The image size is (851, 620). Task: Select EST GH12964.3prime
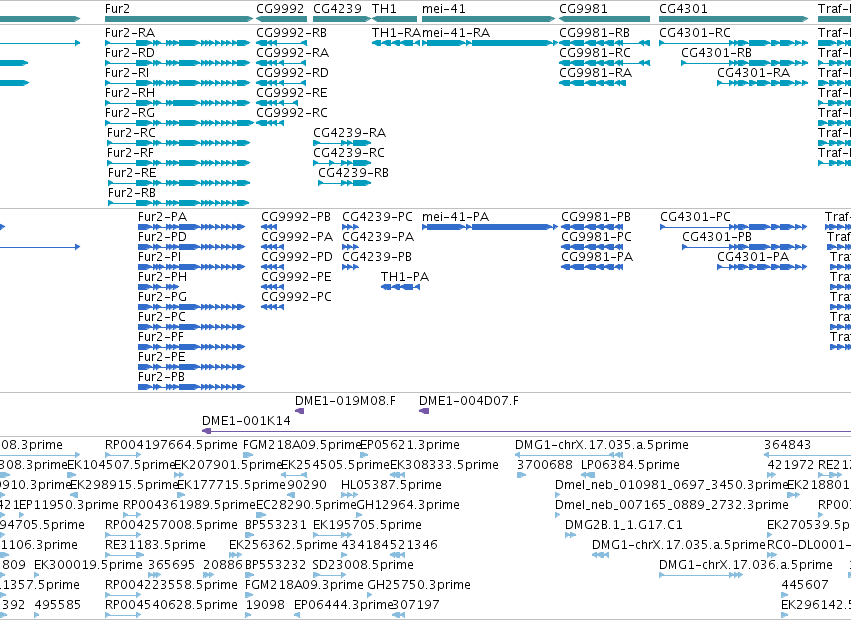[x=408, y=505]
